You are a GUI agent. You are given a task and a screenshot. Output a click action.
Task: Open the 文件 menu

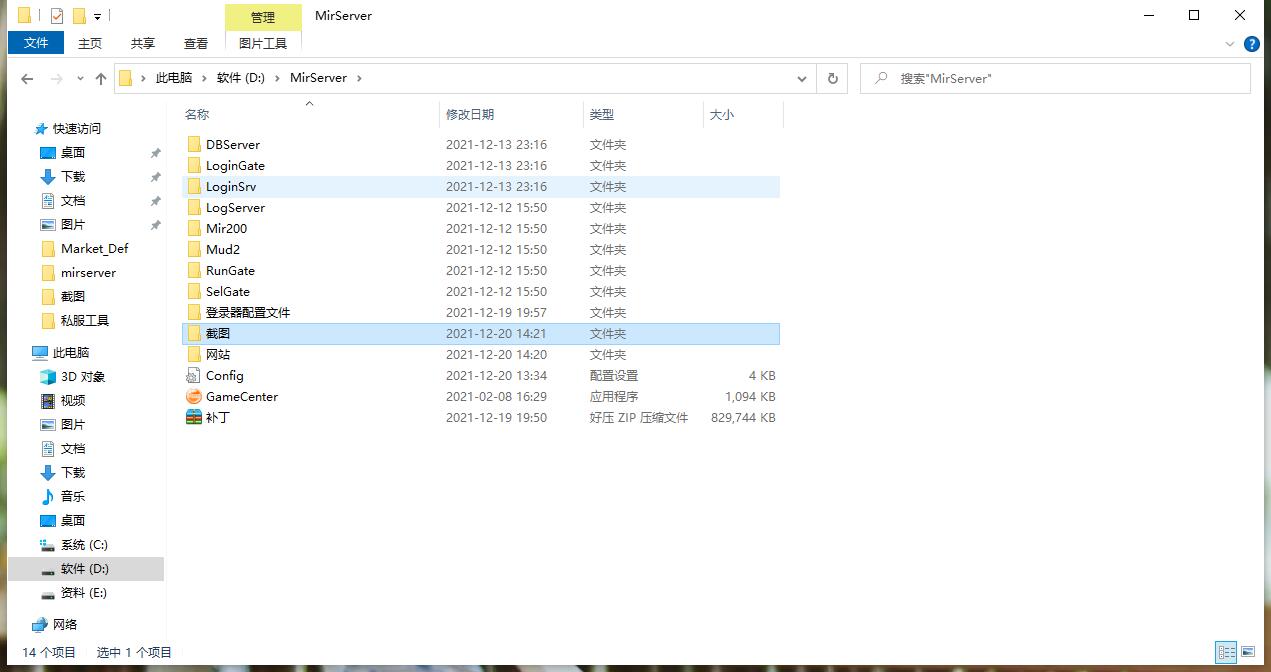36,43
